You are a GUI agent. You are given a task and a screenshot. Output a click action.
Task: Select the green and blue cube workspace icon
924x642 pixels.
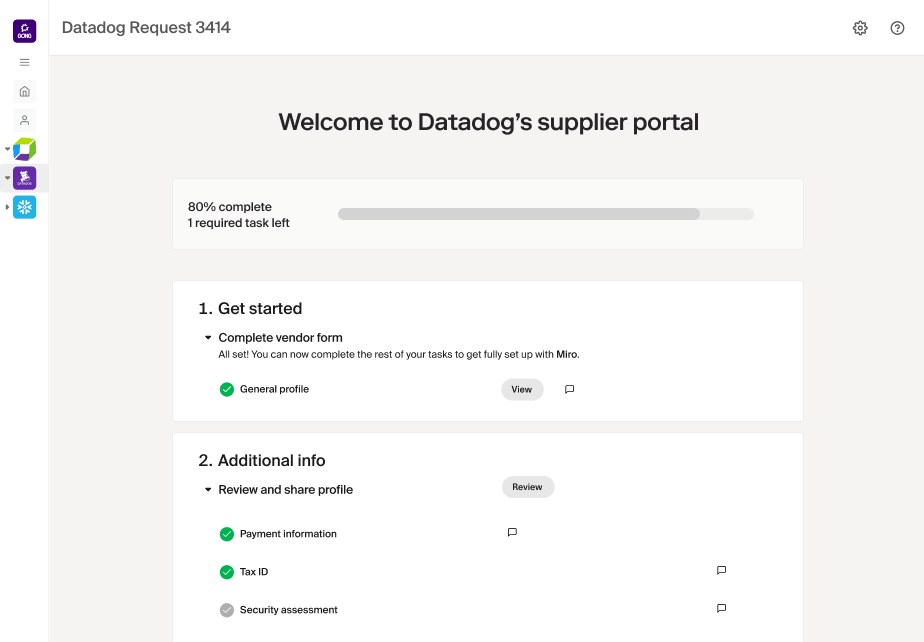pyautogui.click(x=25, y=149)
